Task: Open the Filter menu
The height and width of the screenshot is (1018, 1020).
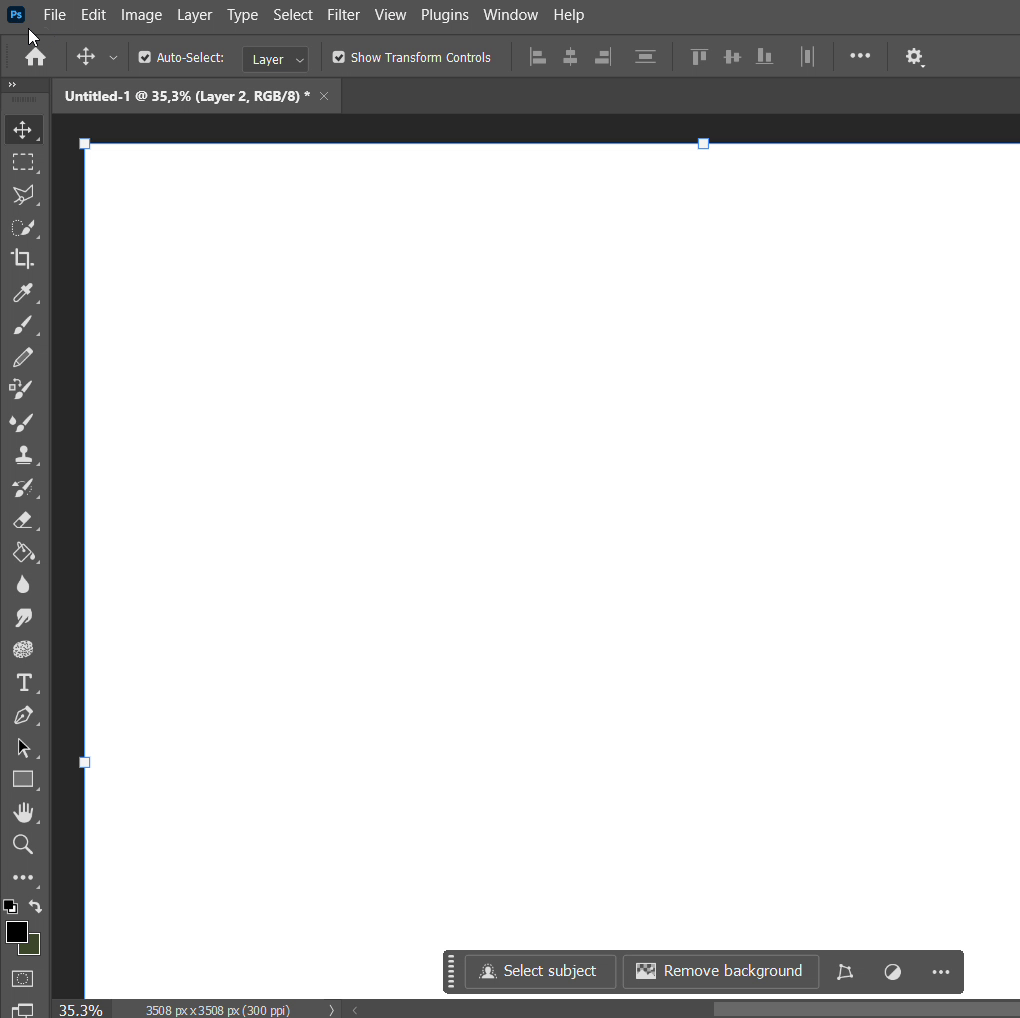Action: point(343,15)
